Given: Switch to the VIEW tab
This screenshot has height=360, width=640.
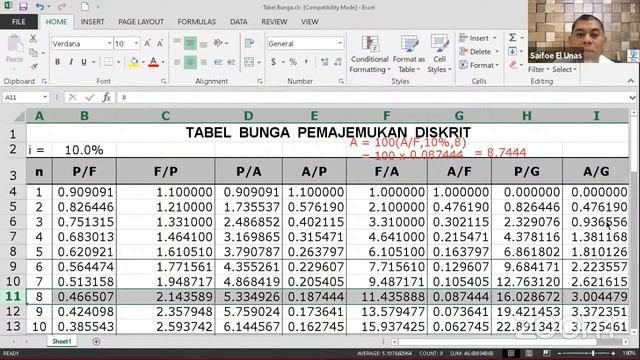Looking at the screenshot, I should point(310,22).
